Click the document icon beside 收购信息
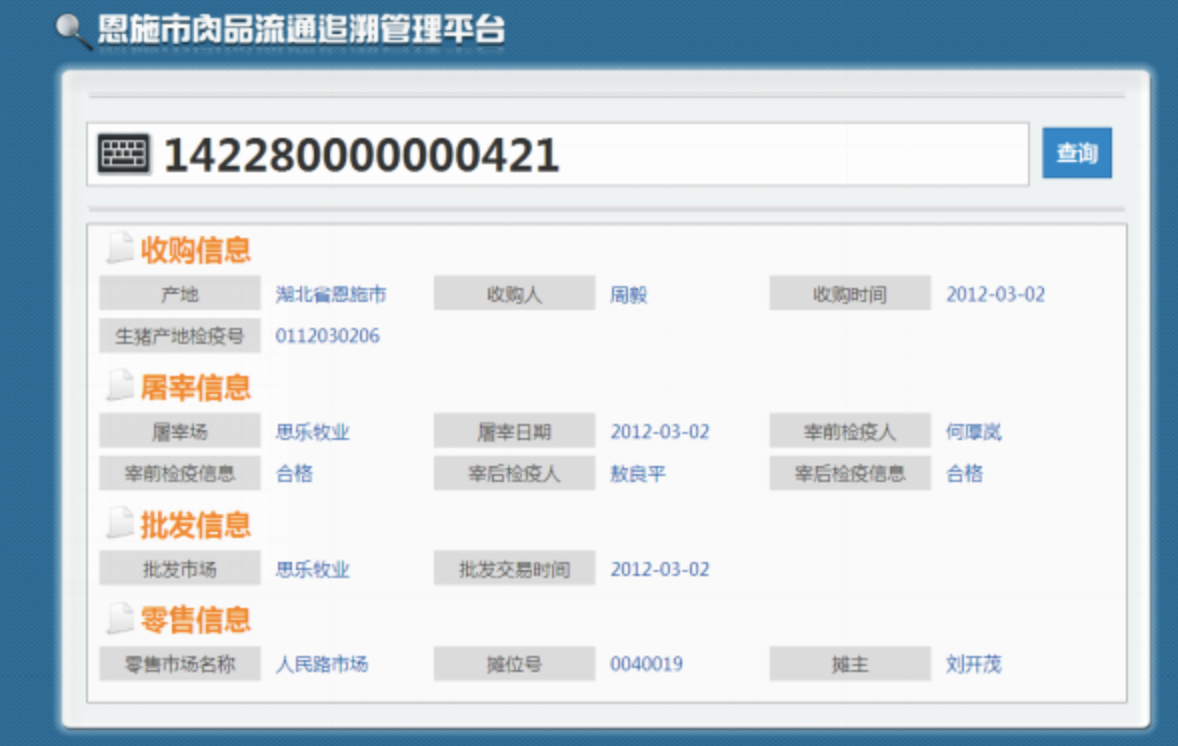1178x746 pixels. pos(120,247)
